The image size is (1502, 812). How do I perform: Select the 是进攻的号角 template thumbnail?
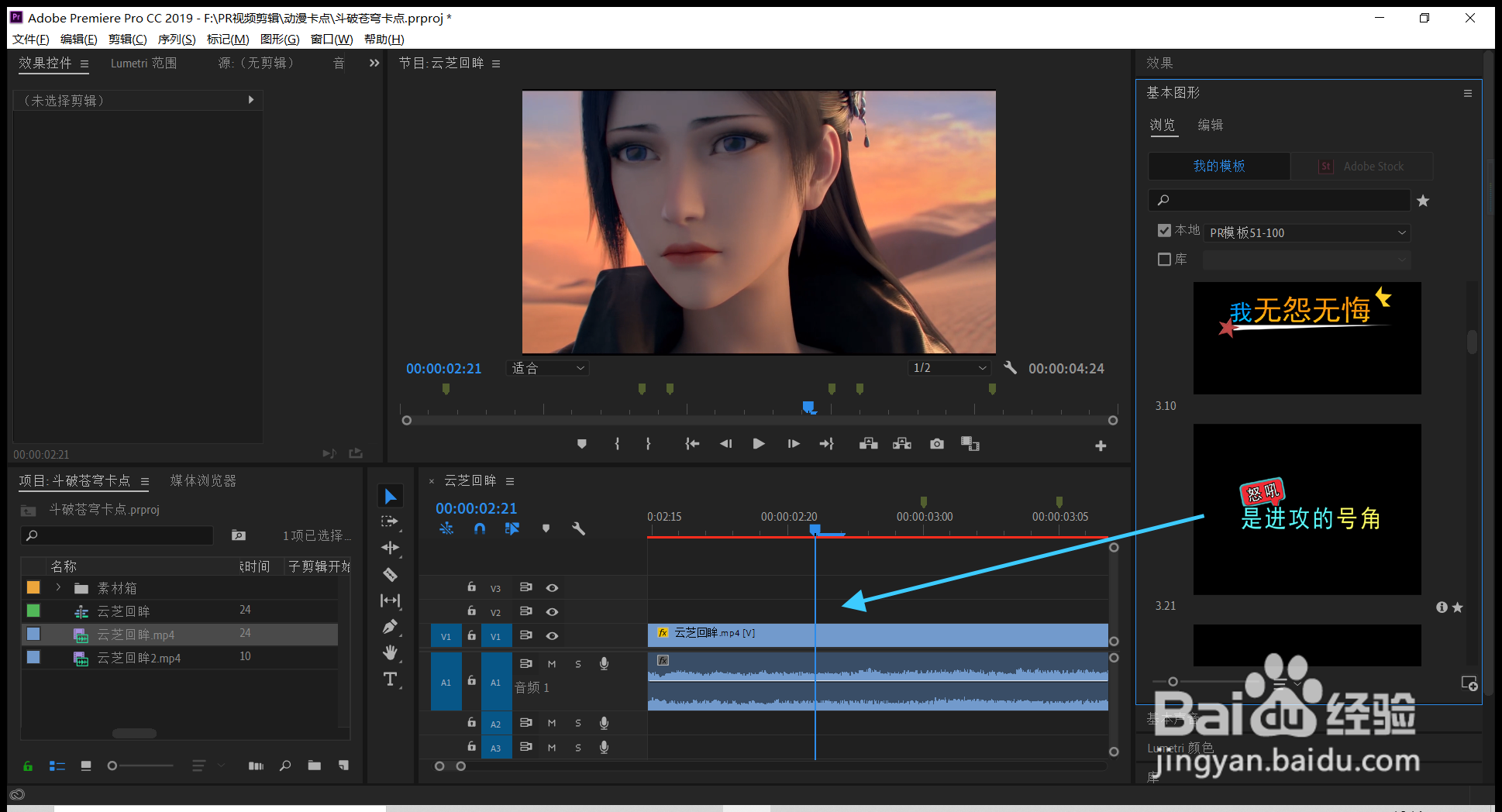point(1307,509)
